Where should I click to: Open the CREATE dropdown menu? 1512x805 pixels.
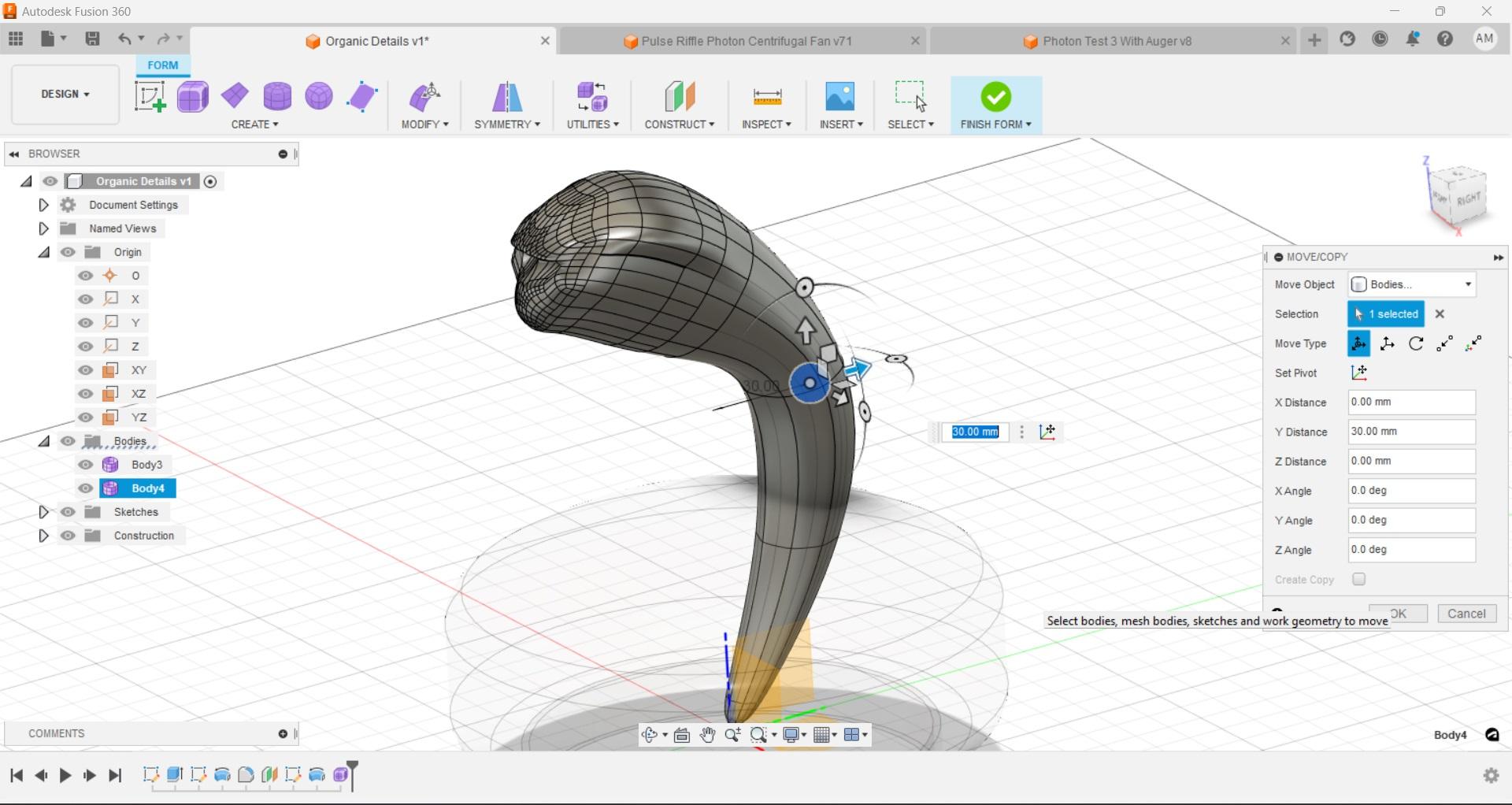(255, 124)
